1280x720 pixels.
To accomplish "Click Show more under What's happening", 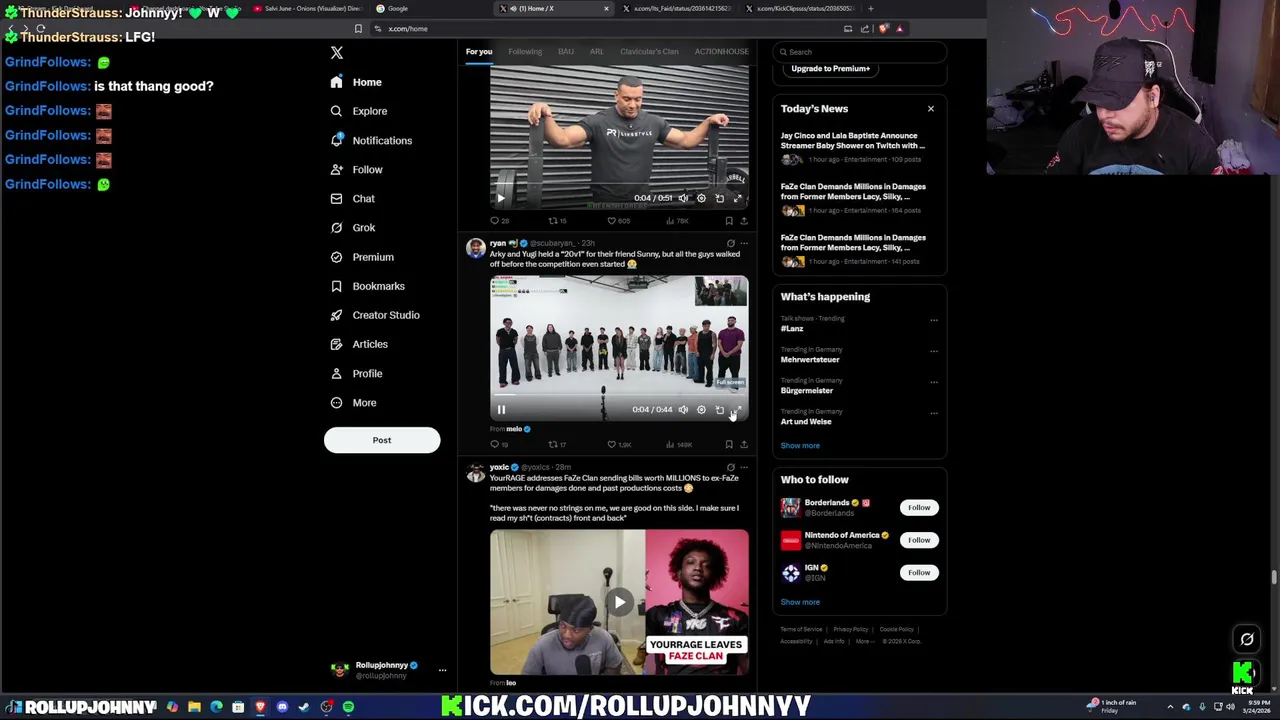I will pos(800,446).
